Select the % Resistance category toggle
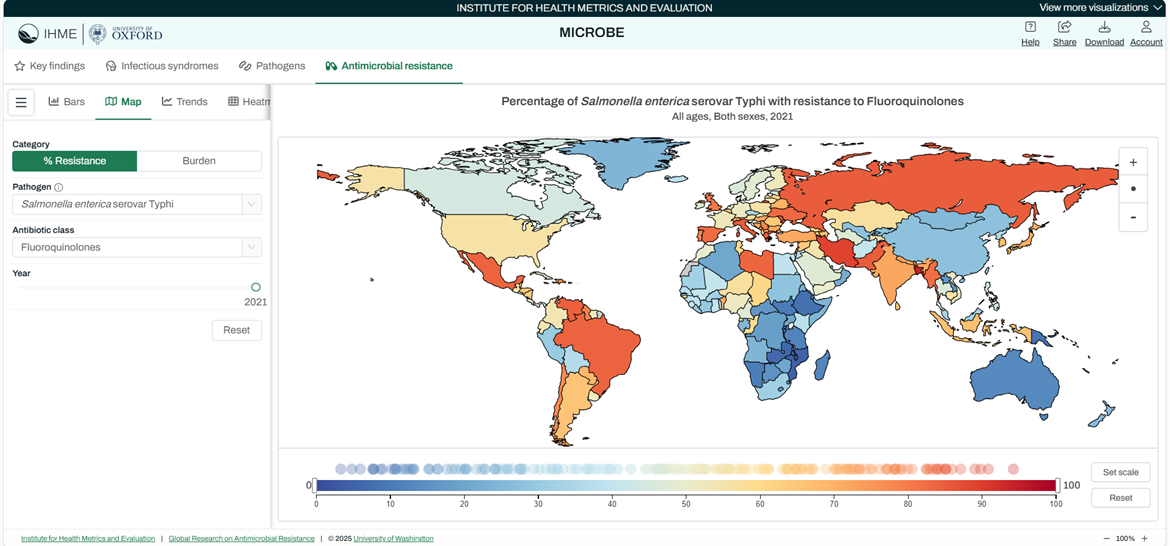 pyautogui.click(x=74, y=161)
